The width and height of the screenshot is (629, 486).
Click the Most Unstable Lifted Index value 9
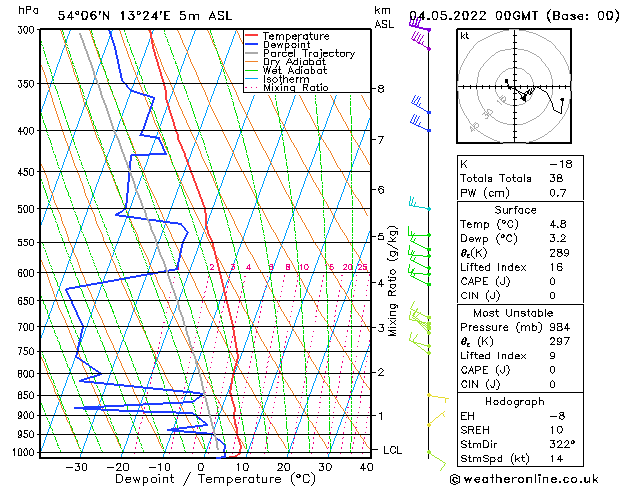[553, 356]
